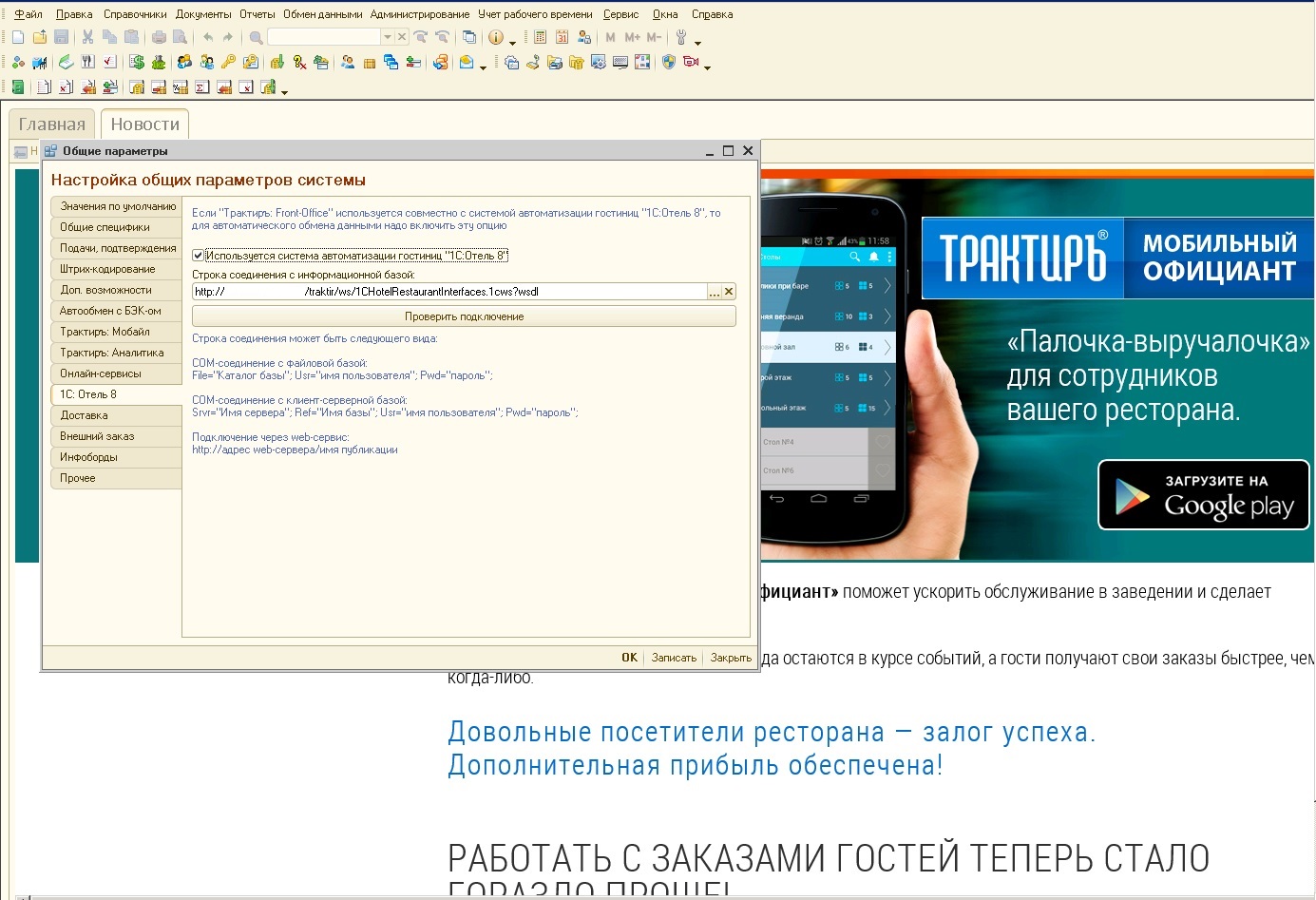
Task: Clear the connection string with X button
Action: pos(729,292)
